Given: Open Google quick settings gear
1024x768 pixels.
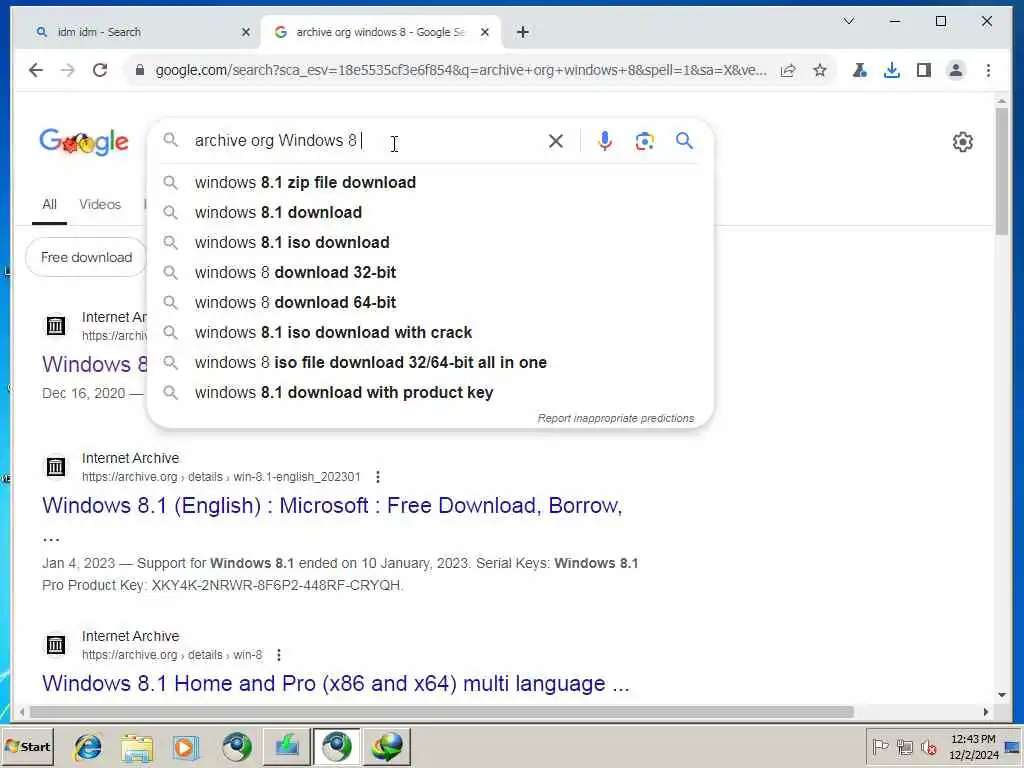Looking at the screenshot, I should 963,142.
